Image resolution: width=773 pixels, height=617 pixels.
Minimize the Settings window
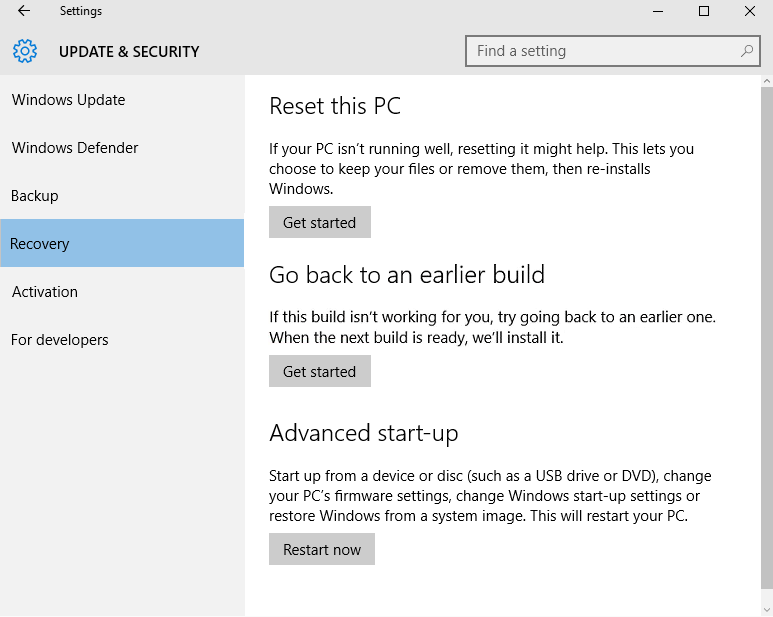point(658,11)
